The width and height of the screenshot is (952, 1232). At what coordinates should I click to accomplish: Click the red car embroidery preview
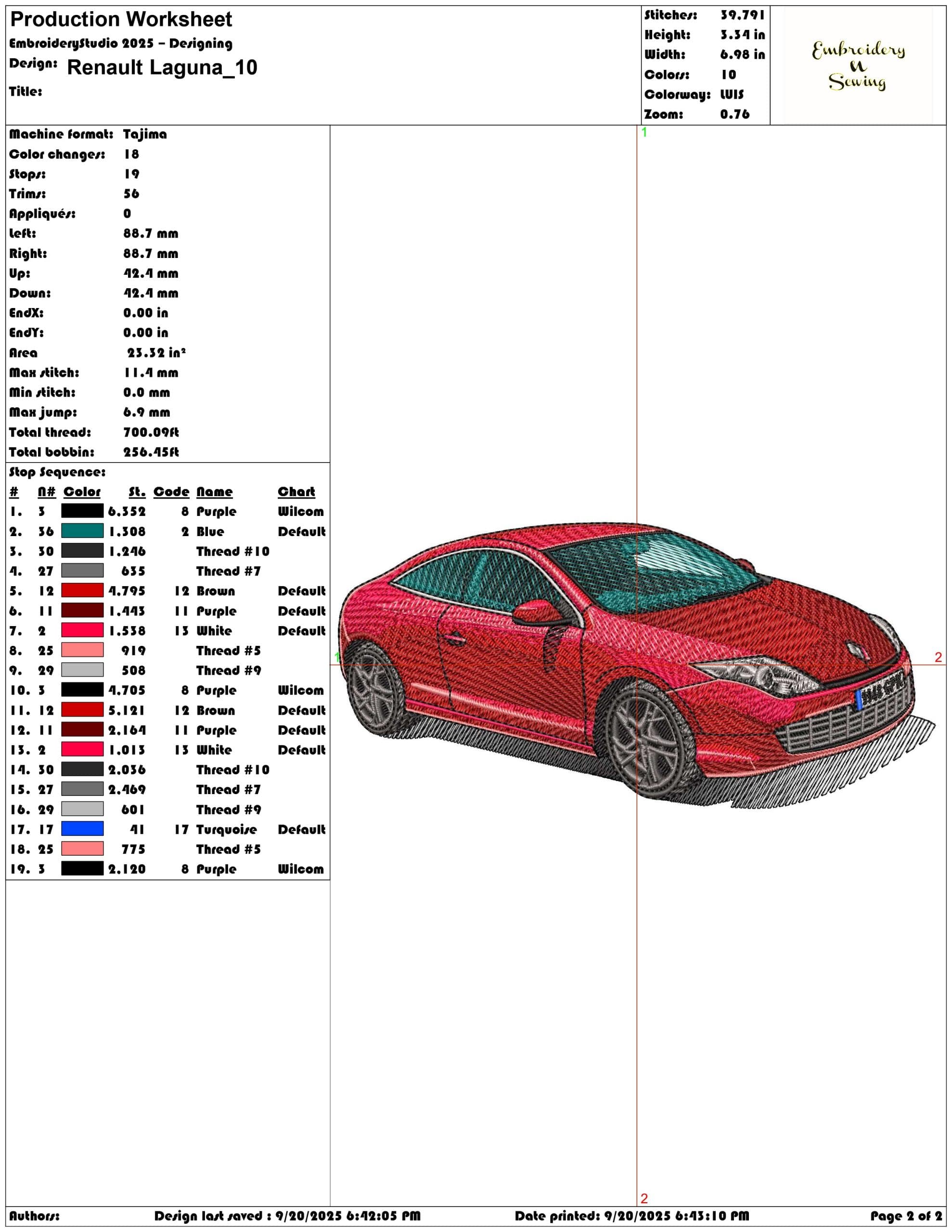coord(637,665)
